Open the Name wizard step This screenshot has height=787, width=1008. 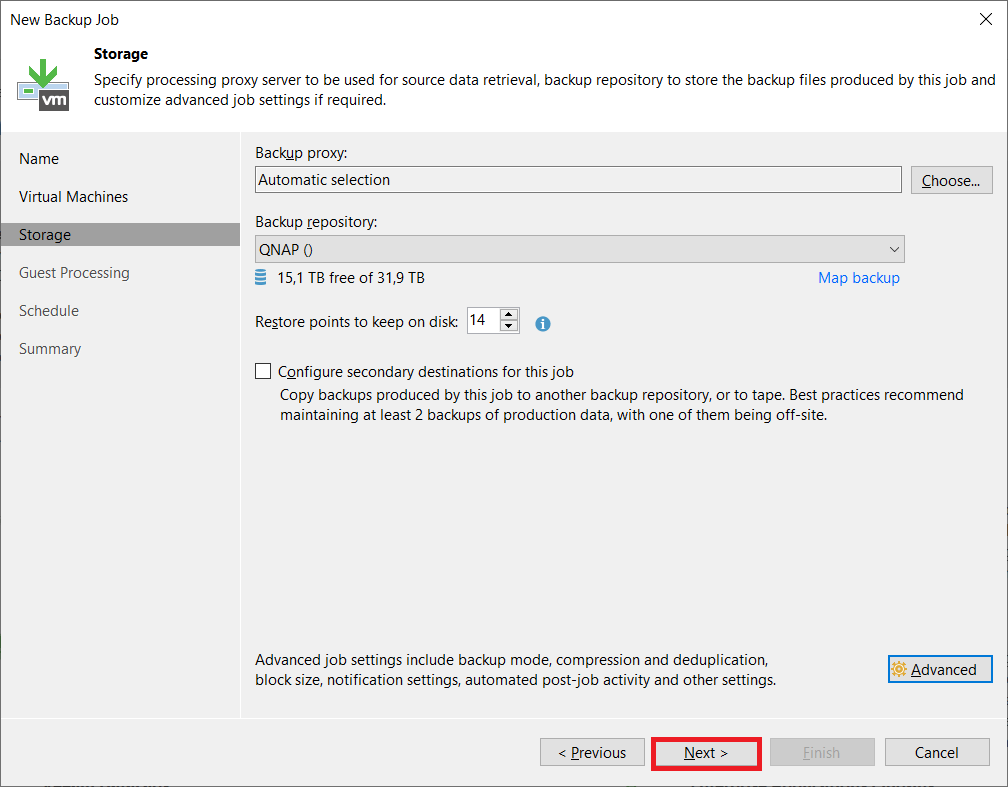tap(39, 159)
